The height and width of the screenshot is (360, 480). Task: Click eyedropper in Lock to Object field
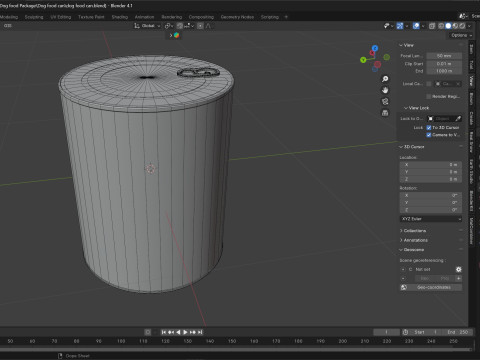pos(458,119)
